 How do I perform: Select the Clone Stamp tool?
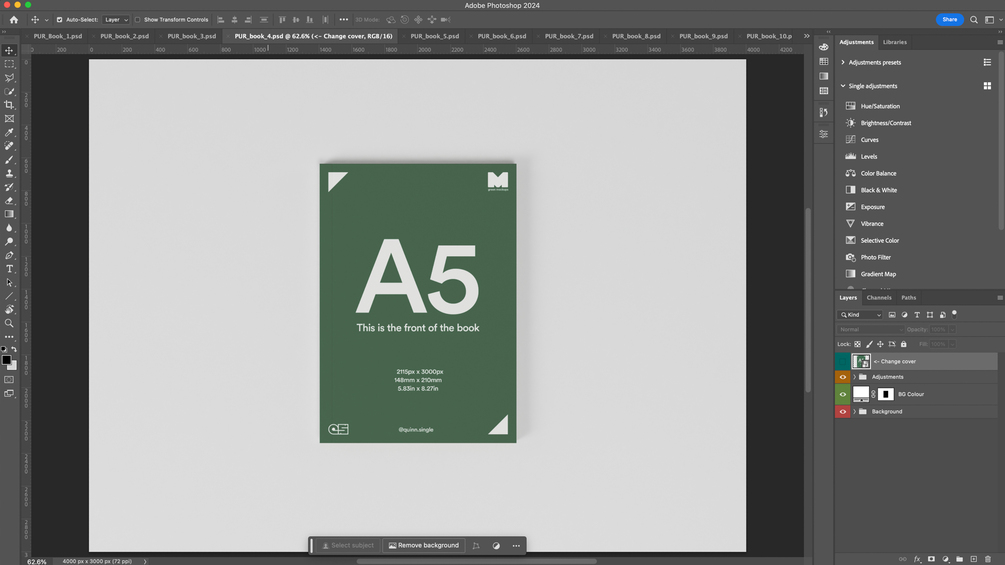click(9, 173)
